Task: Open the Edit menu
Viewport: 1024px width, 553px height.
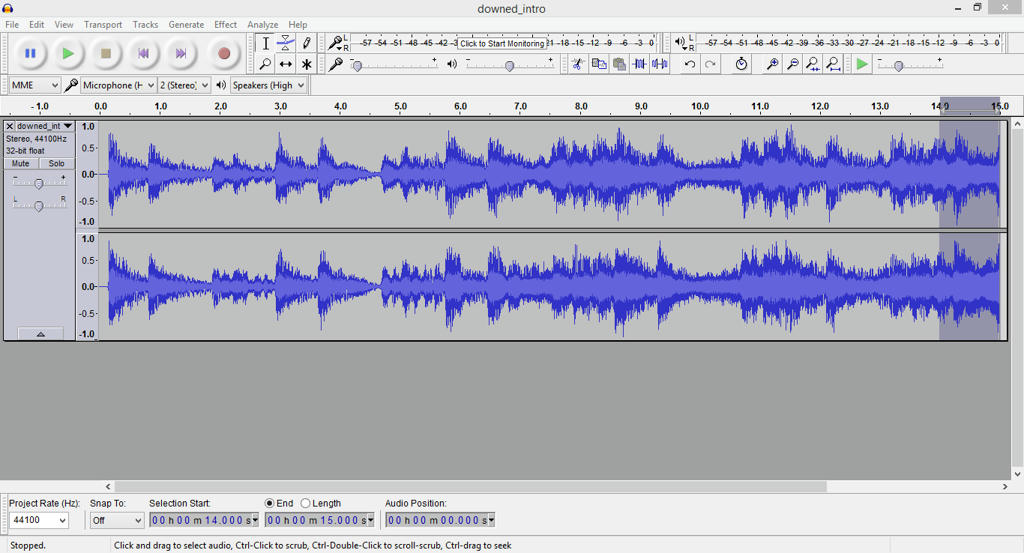Action: 37,24
